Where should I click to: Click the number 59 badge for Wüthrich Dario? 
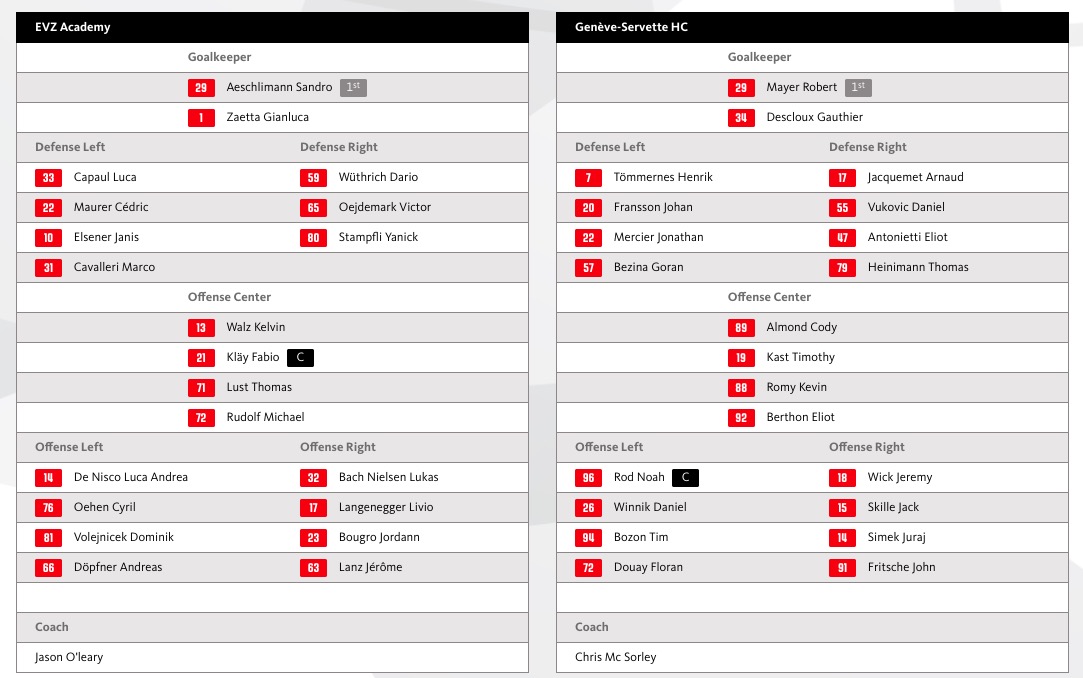[313, 178]
